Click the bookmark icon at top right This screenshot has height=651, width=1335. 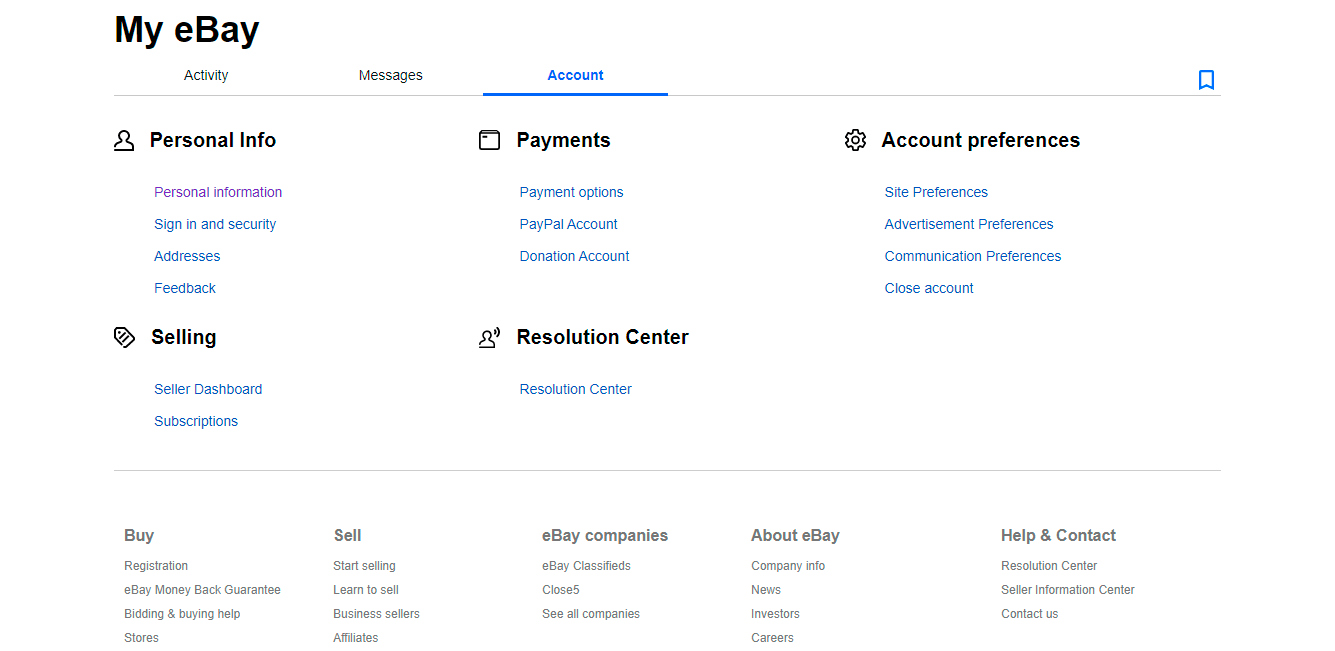point(1206,80)
